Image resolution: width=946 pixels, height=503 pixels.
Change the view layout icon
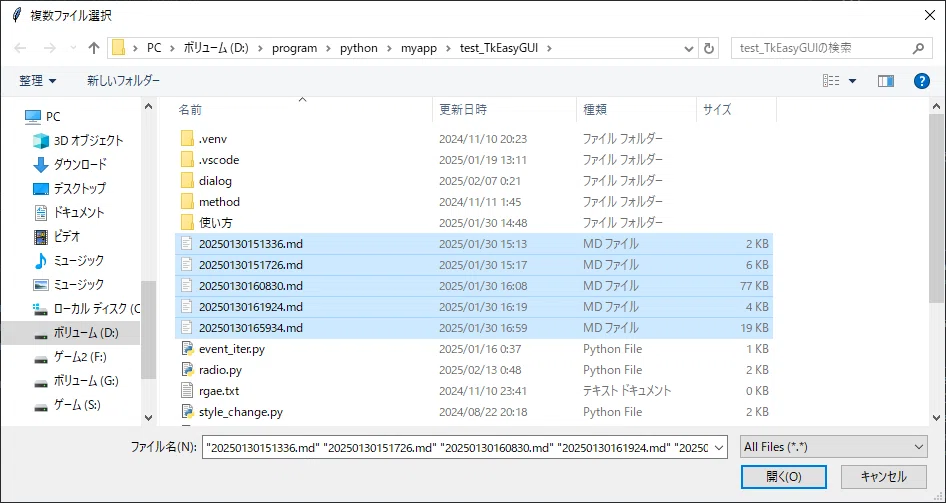coord(831,81)
